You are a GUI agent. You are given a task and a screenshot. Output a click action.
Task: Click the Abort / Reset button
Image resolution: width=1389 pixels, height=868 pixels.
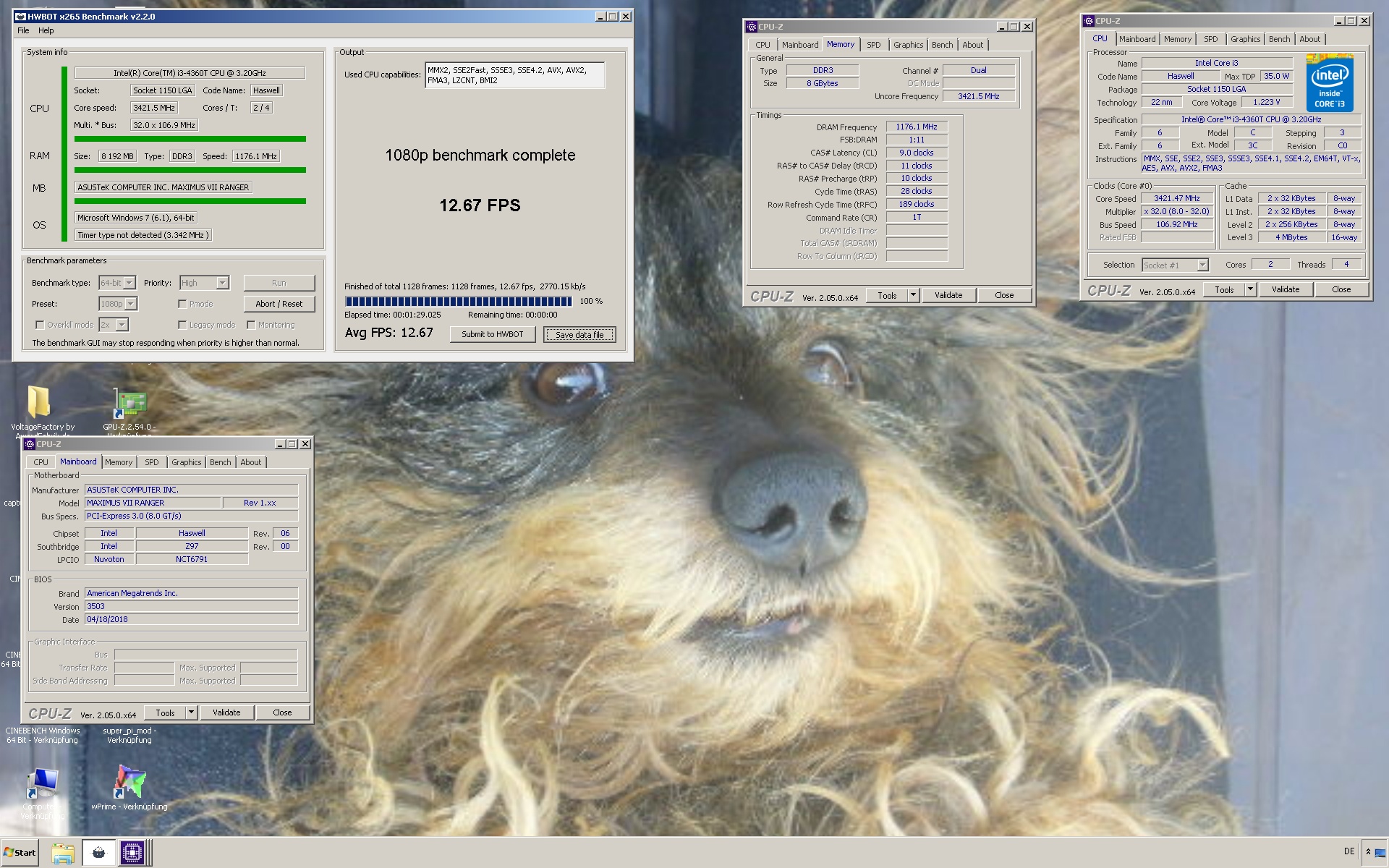(x=279, y=304)
